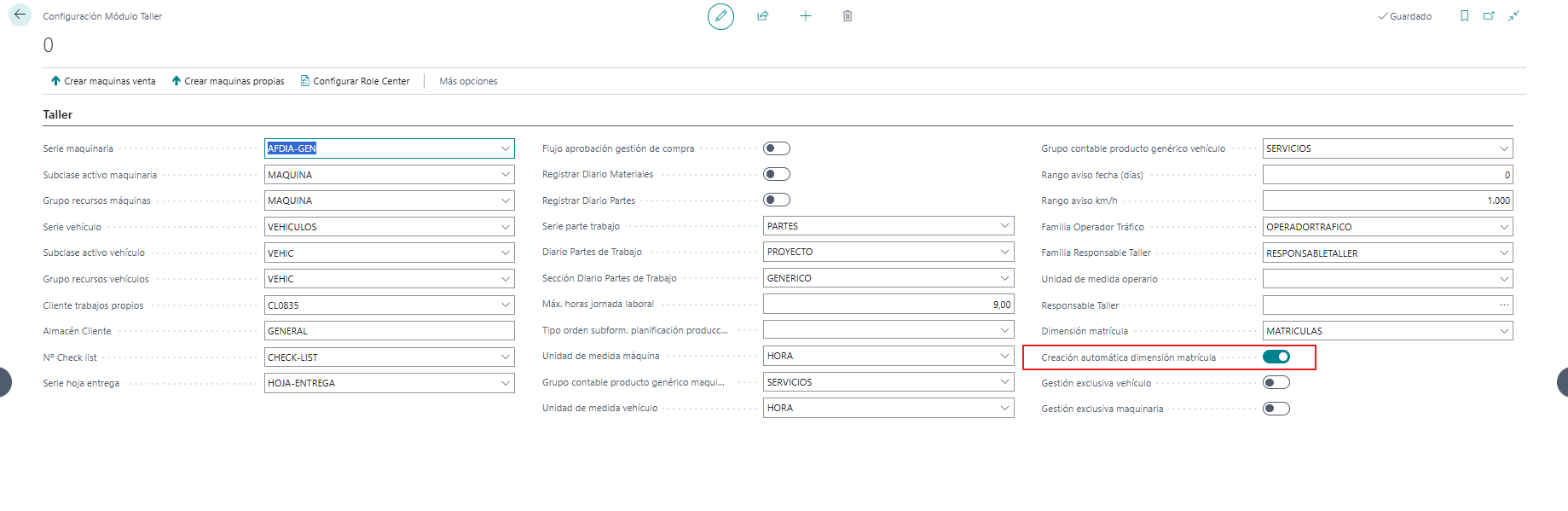Disable Creación automática dimensión matrícula switch
The image size is (1568, 511).
point(1276,357)
